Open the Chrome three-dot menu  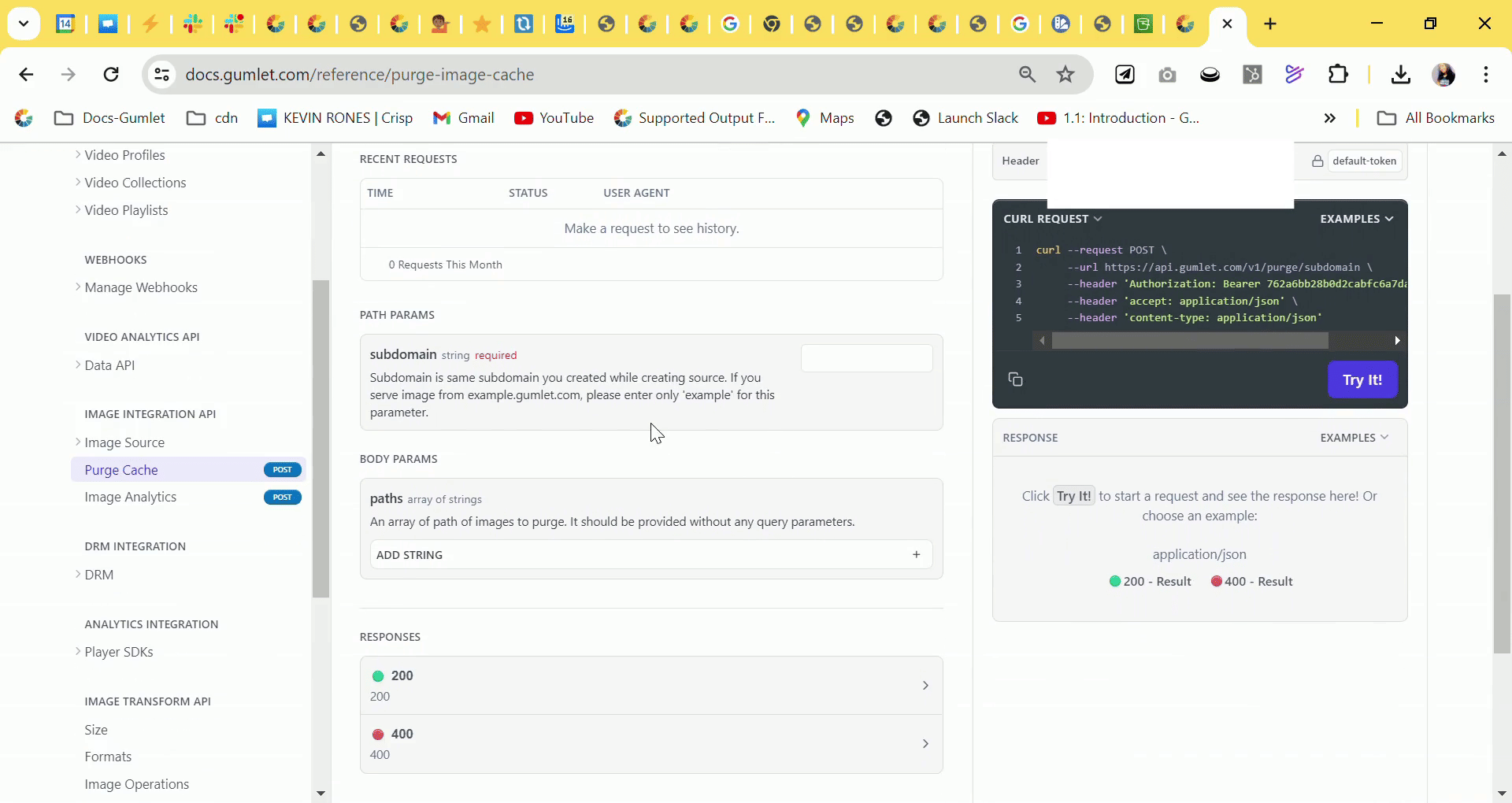pyautogui.click(x=1485, y=75)
